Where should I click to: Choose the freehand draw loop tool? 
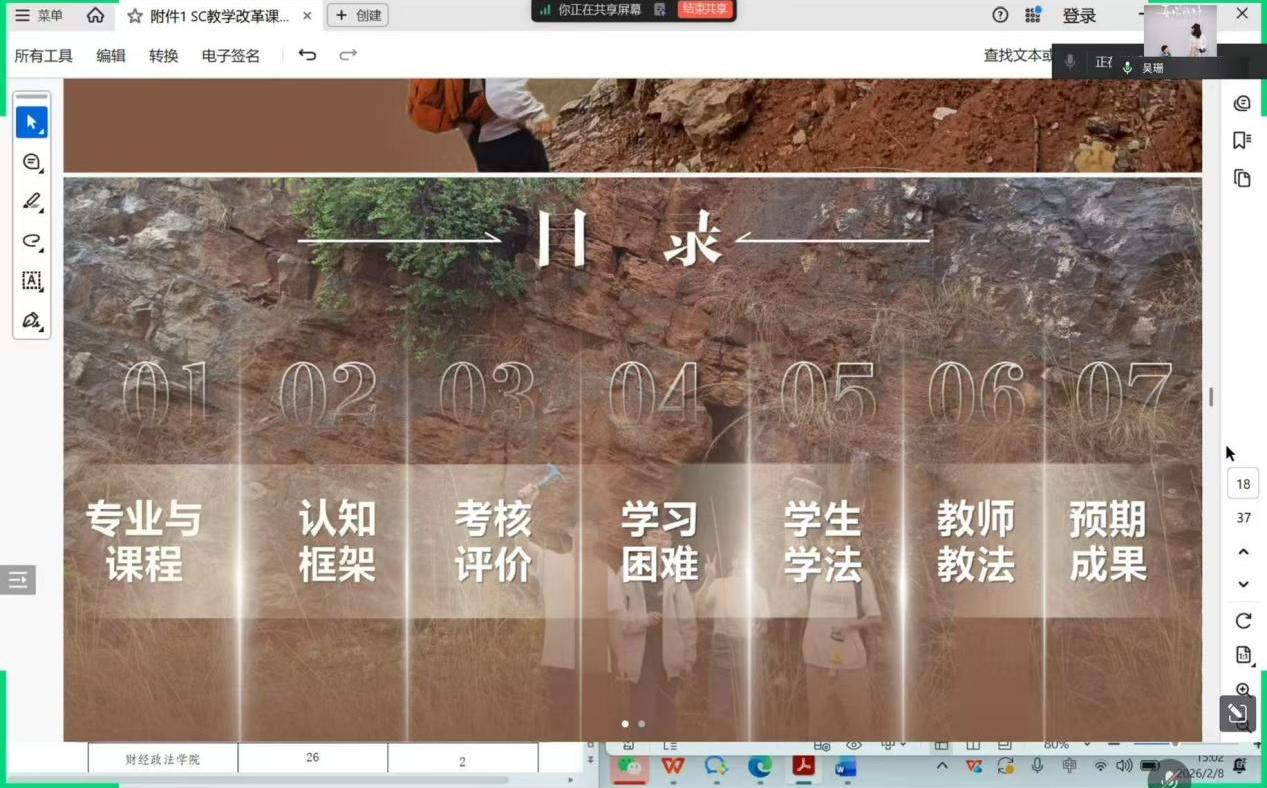tap(31, 241)
